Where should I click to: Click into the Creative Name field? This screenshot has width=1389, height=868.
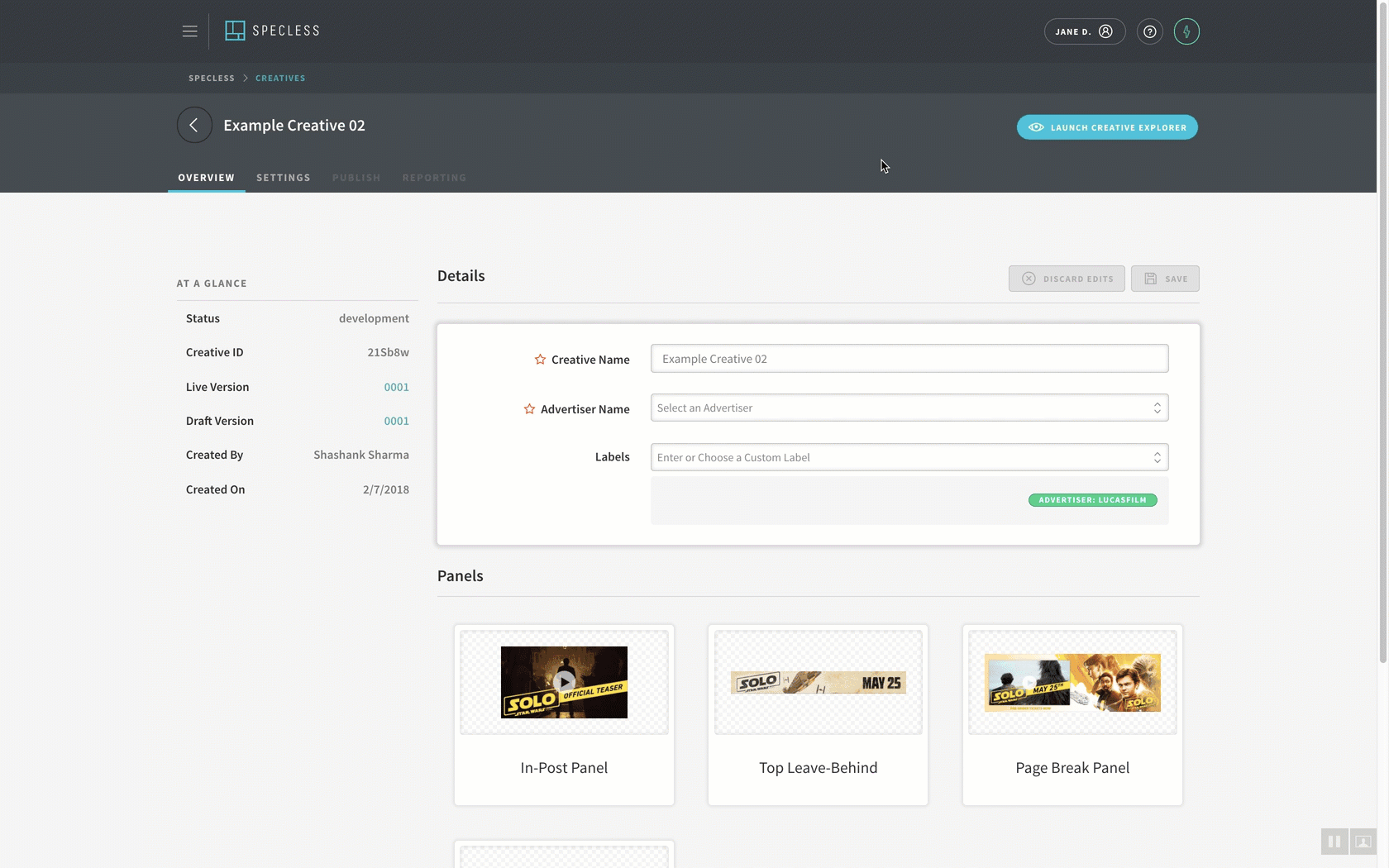(x=909, y=359)
